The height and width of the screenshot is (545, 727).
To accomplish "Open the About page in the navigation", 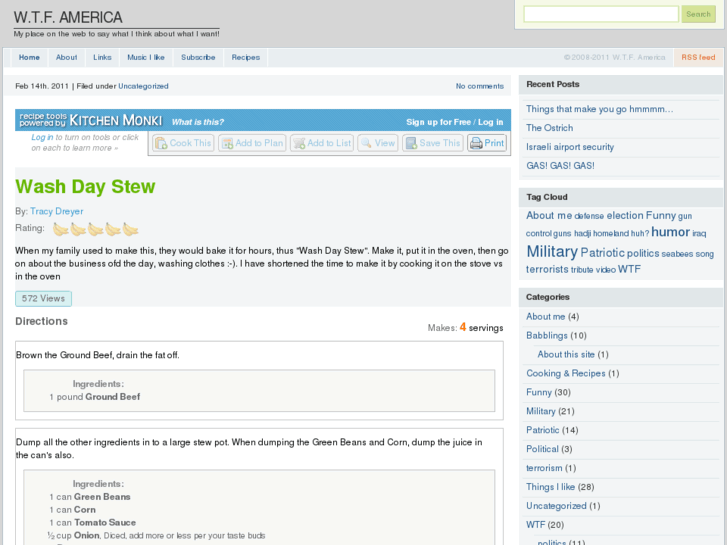I will pos(66,58).
